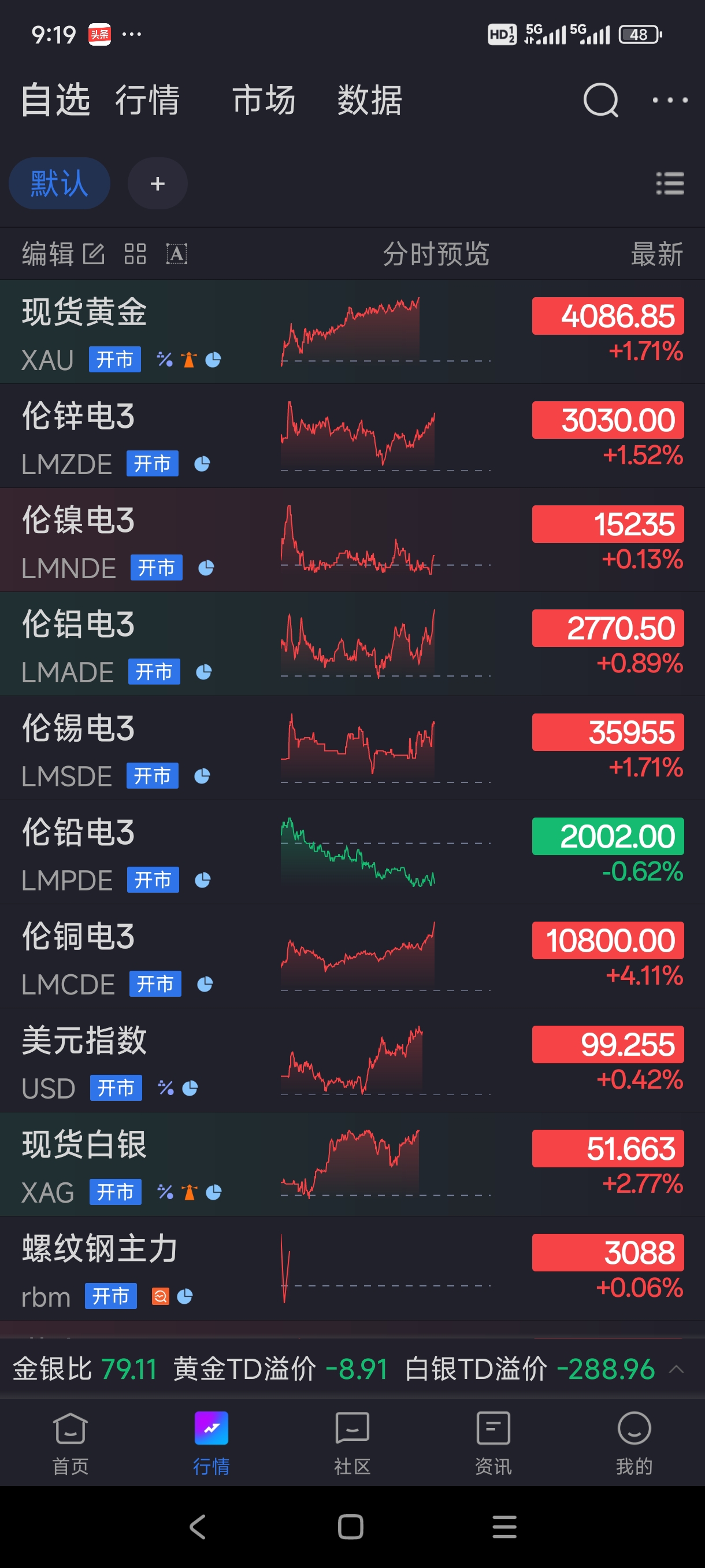Switch to the 市场 tab
The width and height of the screenshot is (705, 1568).
point(264,100)
